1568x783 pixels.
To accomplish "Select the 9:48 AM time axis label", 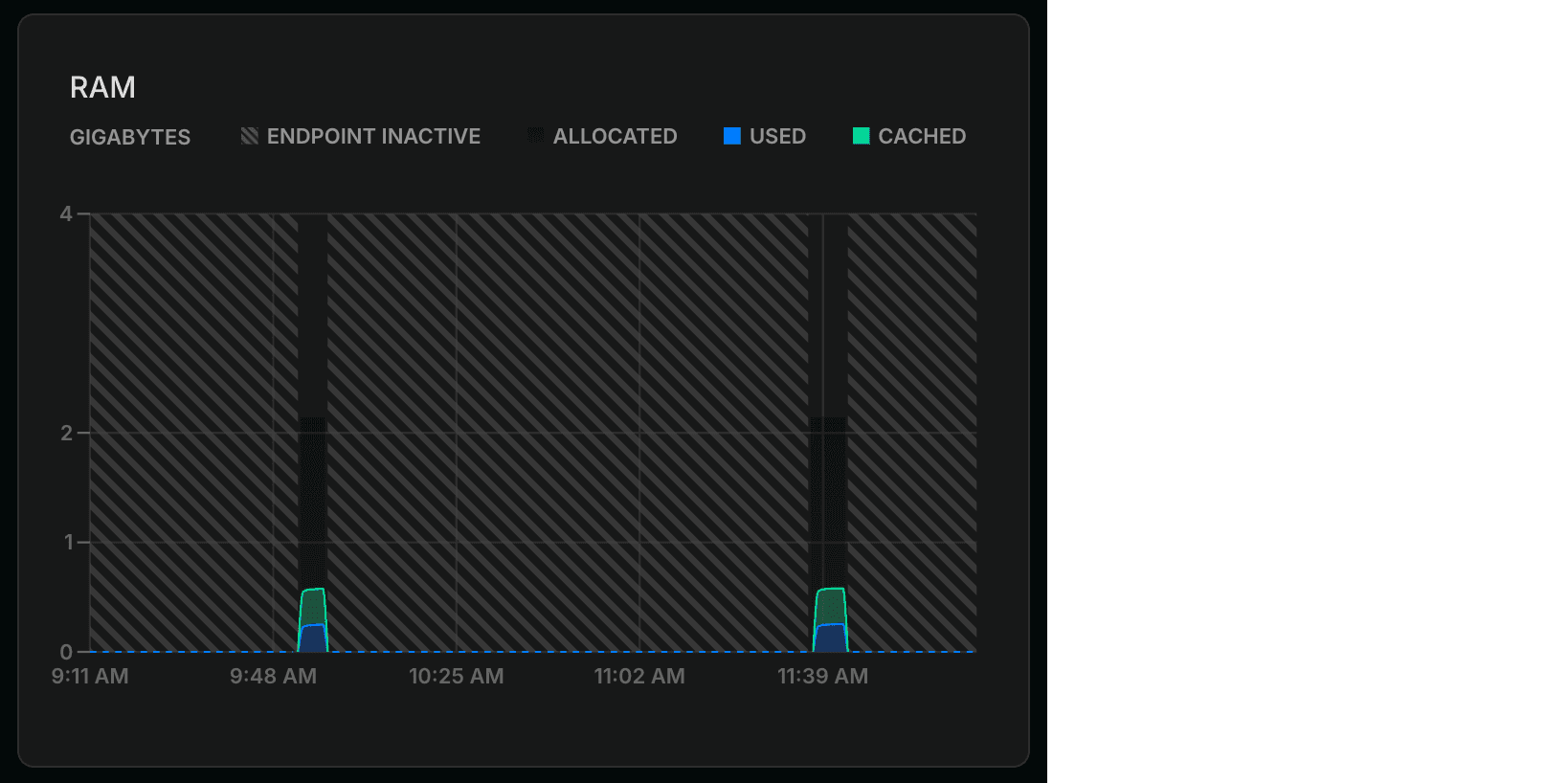I will (273, 676).
